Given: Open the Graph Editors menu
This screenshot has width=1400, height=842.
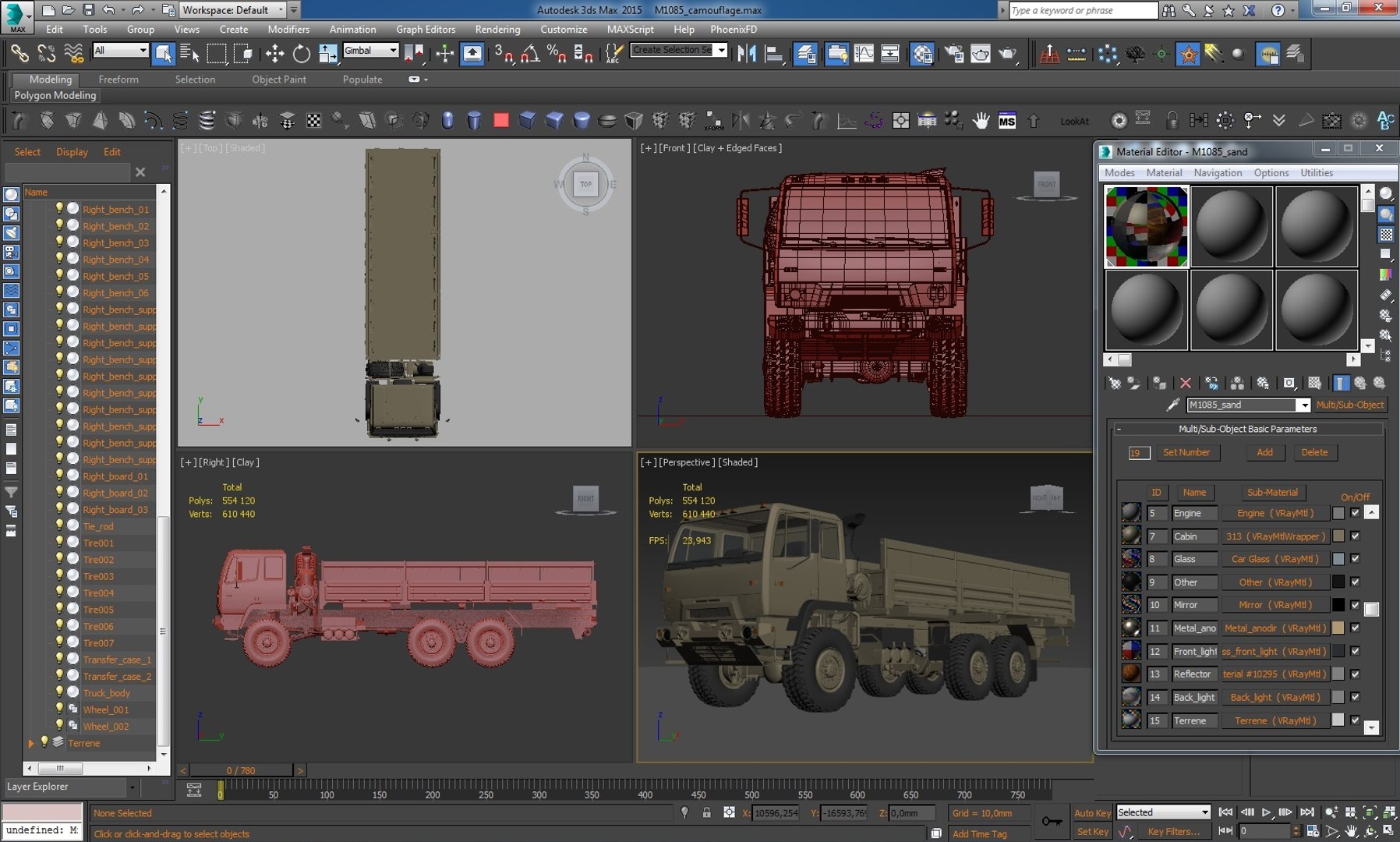Looking at the screenshot, I should [x=426, y=29].
